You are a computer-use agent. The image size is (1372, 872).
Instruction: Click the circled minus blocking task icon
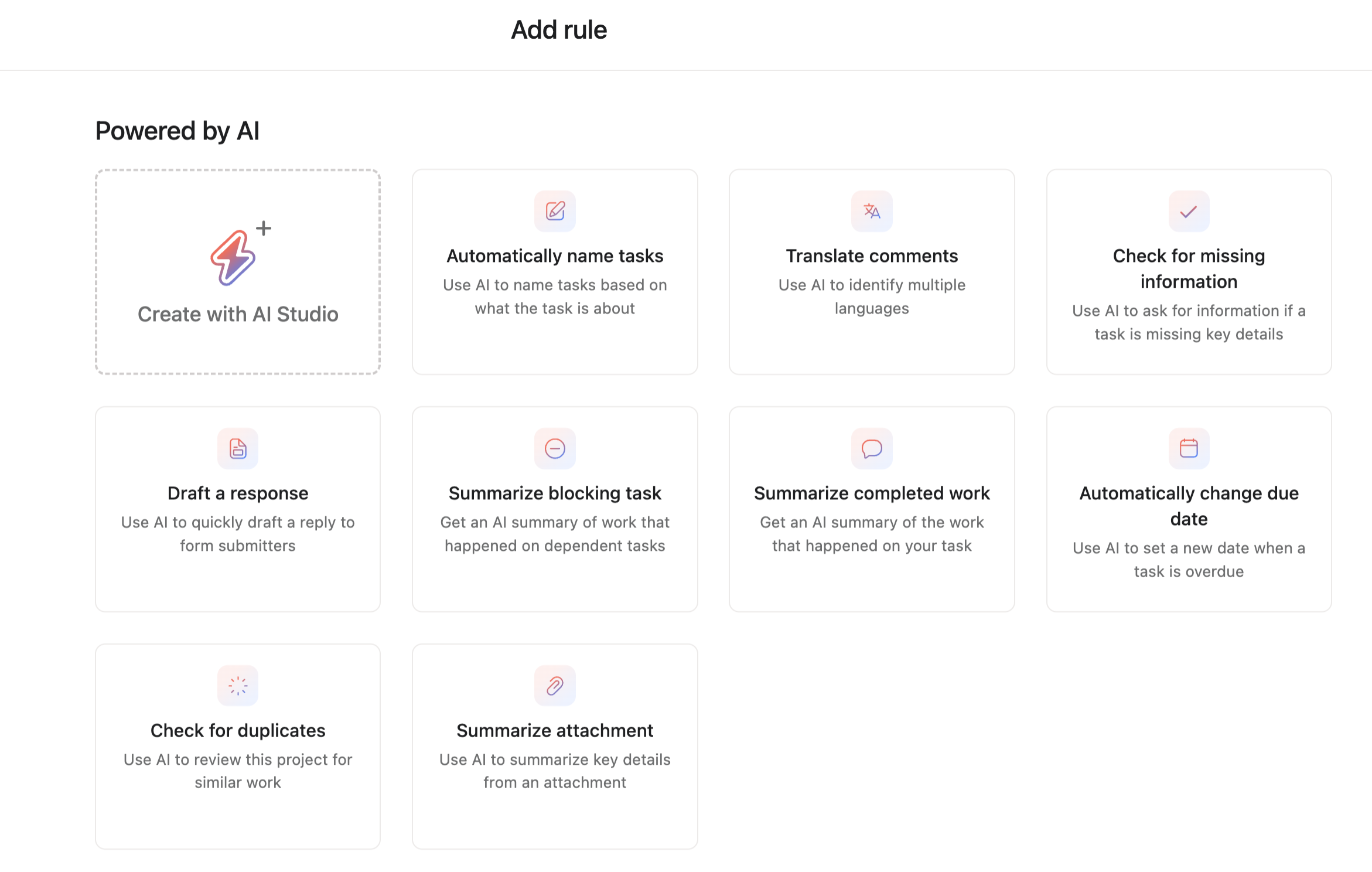(x=555, y=448)
